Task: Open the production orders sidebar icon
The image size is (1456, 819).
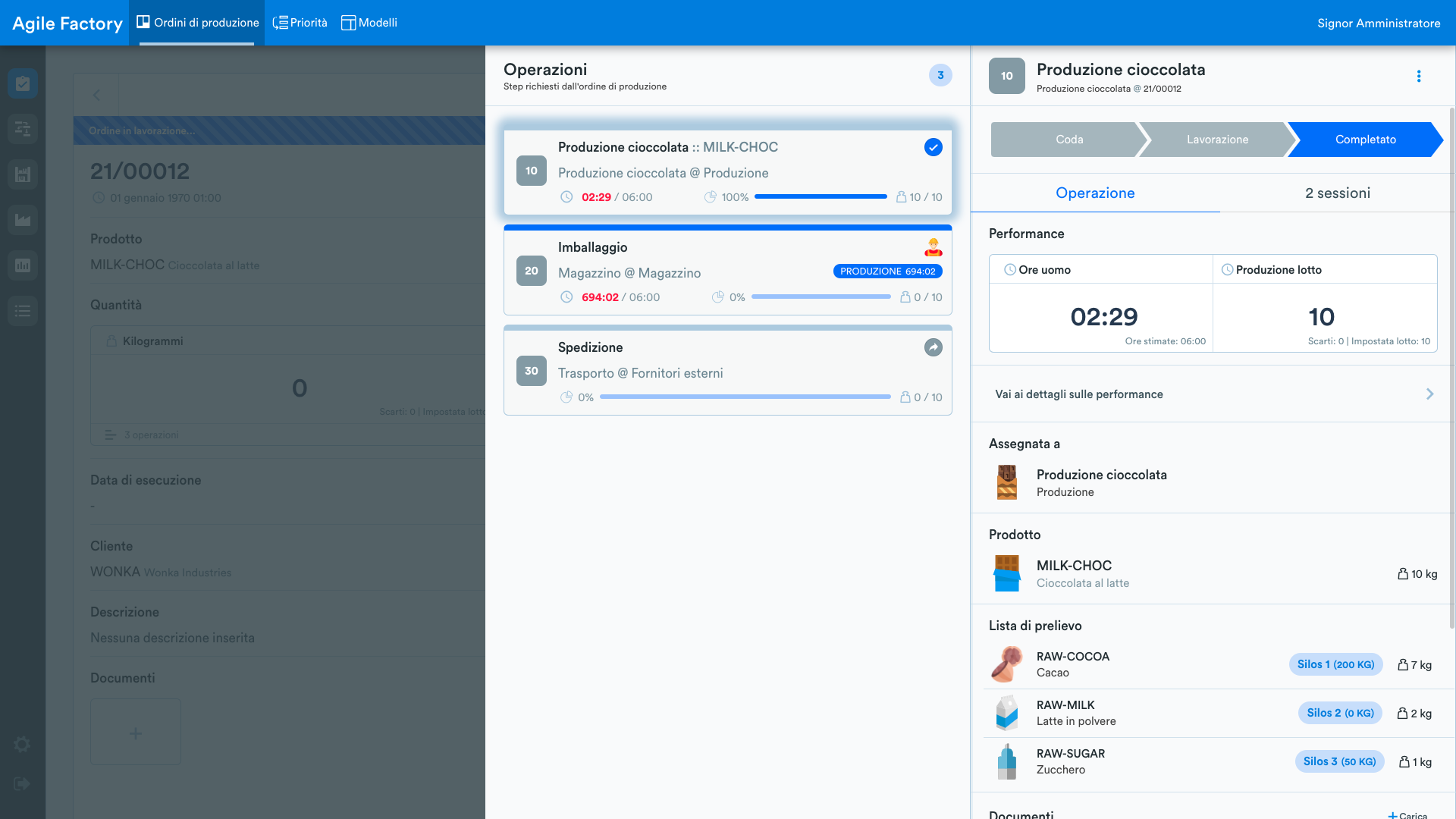Action: [x=23, y=83]
